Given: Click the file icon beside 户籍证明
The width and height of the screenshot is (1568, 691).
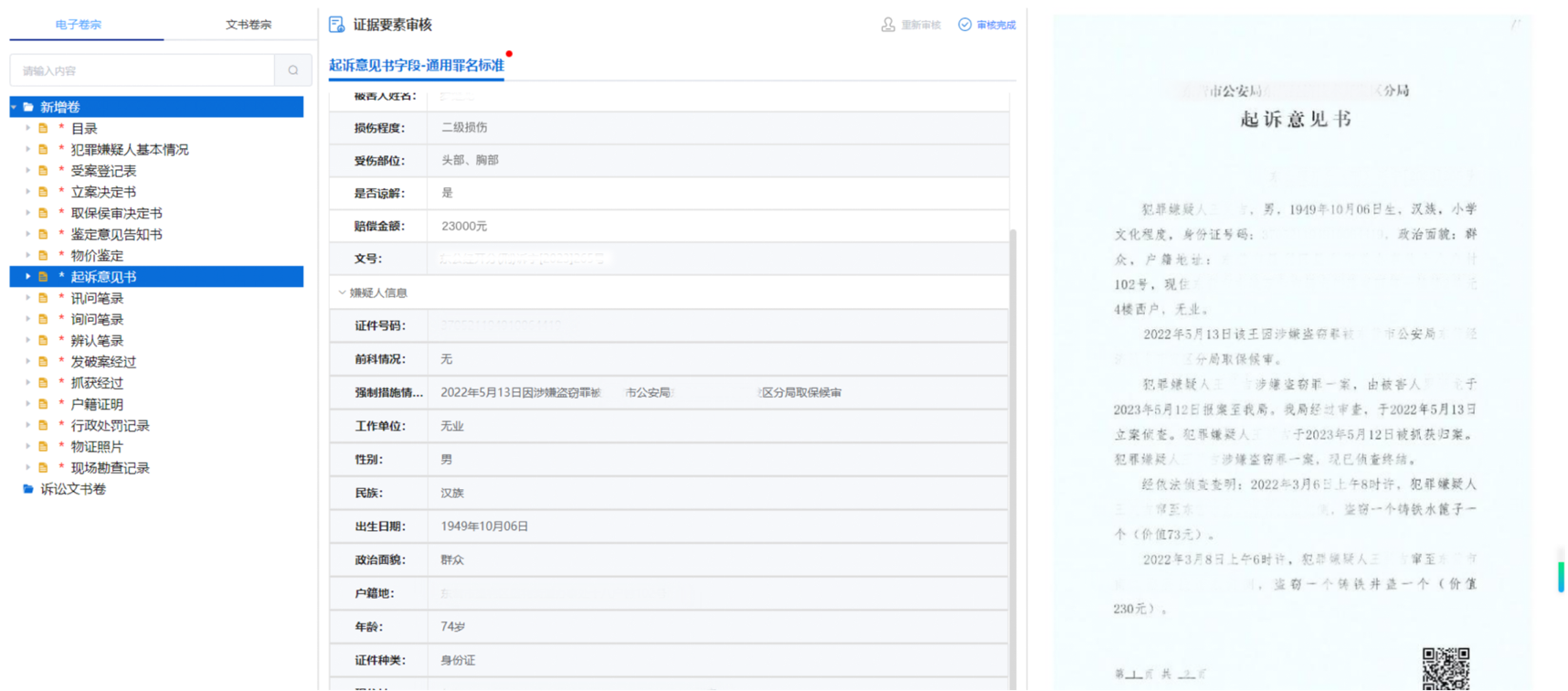Looking at the screenshot, I should coord(43,404).
